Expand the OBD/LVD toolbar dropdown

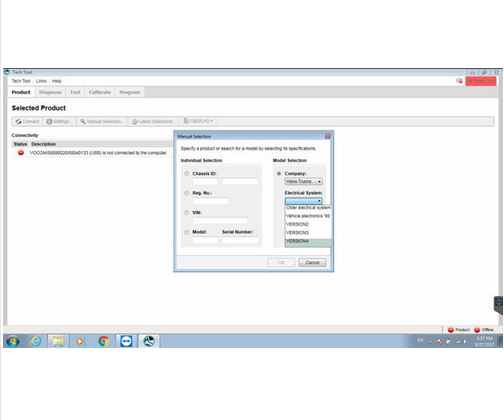click(x=198, y=121)
